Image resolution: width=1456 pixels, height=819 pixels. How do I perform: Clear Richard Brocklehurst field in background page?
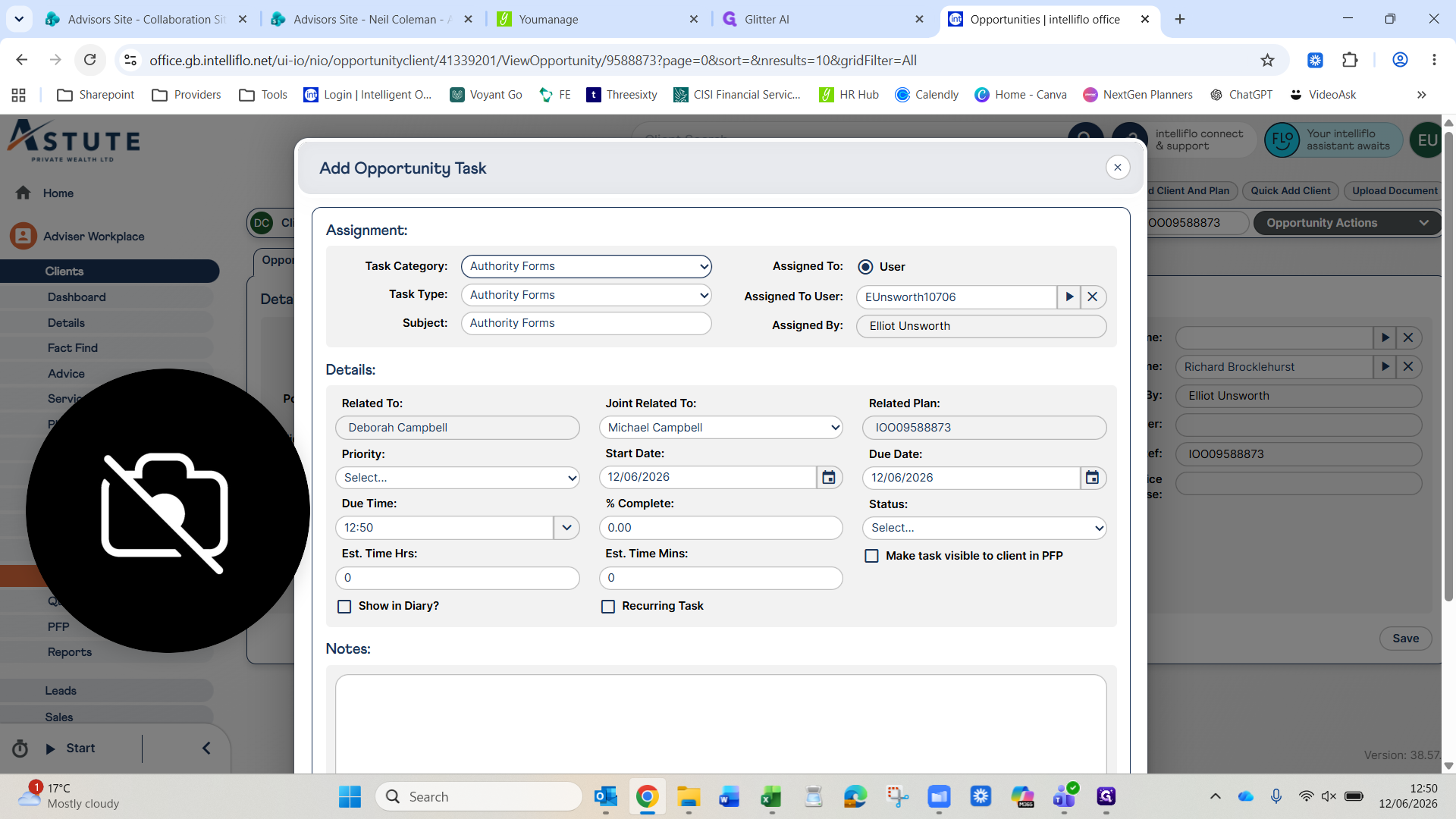point(1408,367)
